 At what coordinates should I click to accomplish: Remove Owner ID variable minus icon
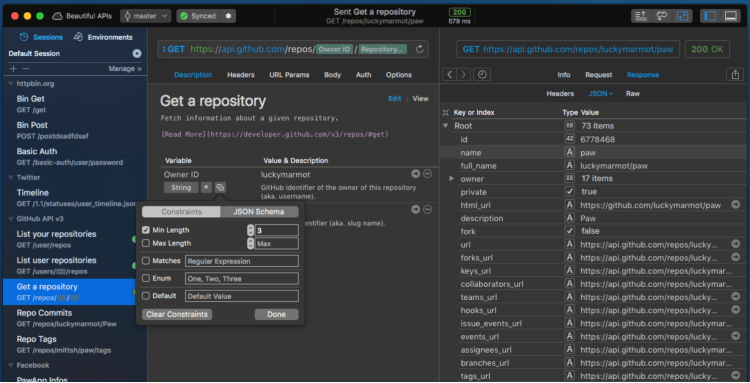pyautogui.click(x=428, y=174)
